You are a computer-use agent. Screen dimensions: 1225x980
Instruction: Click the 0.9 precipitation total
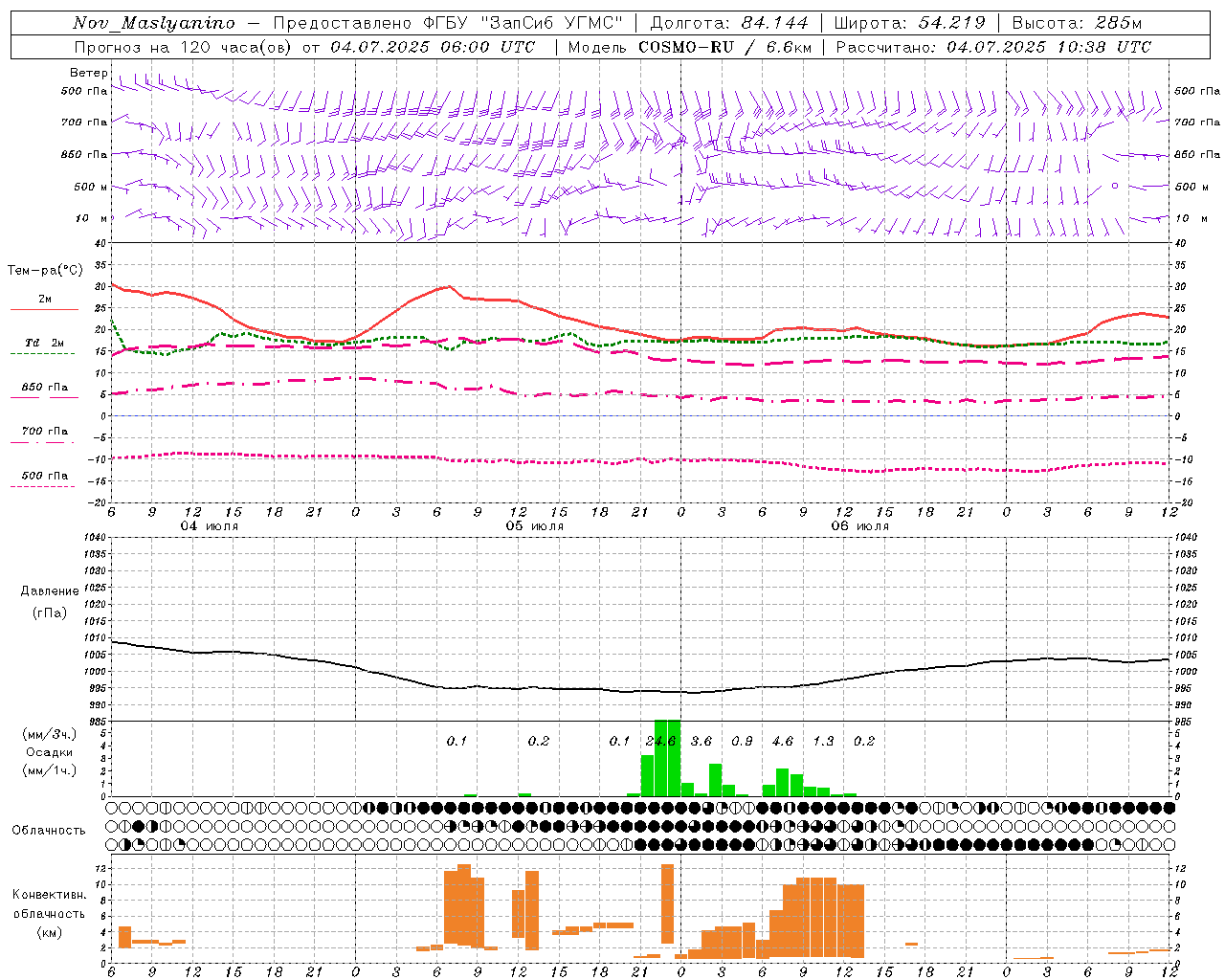[x=742, y=741]
